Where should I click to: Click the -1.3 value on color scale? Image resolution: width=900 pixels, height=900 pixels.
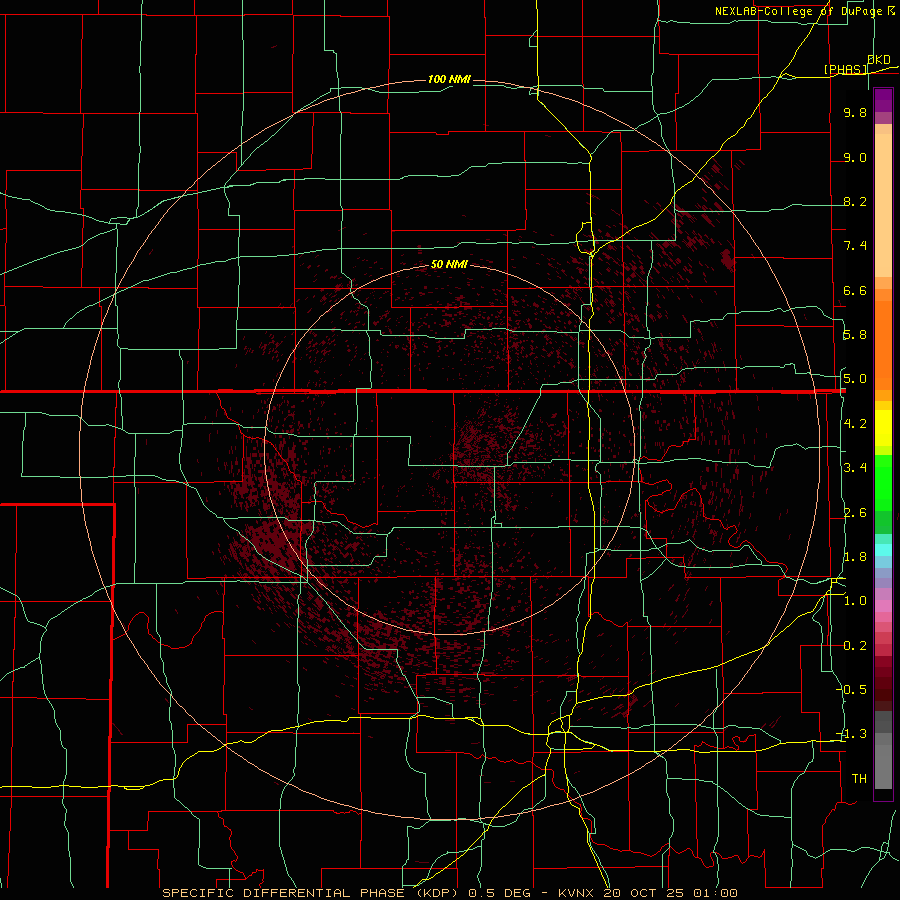click(x=853, y=734)
